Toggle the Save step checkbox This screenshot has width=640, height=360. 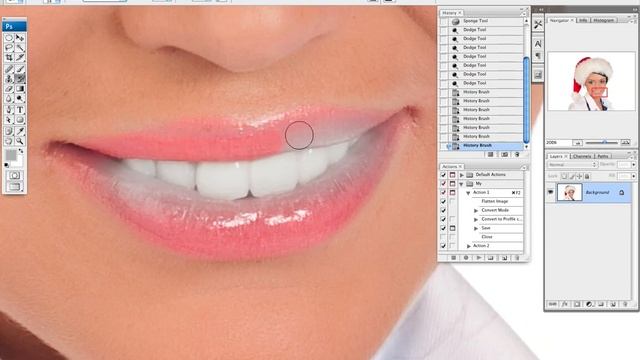[x=443, y=228]
